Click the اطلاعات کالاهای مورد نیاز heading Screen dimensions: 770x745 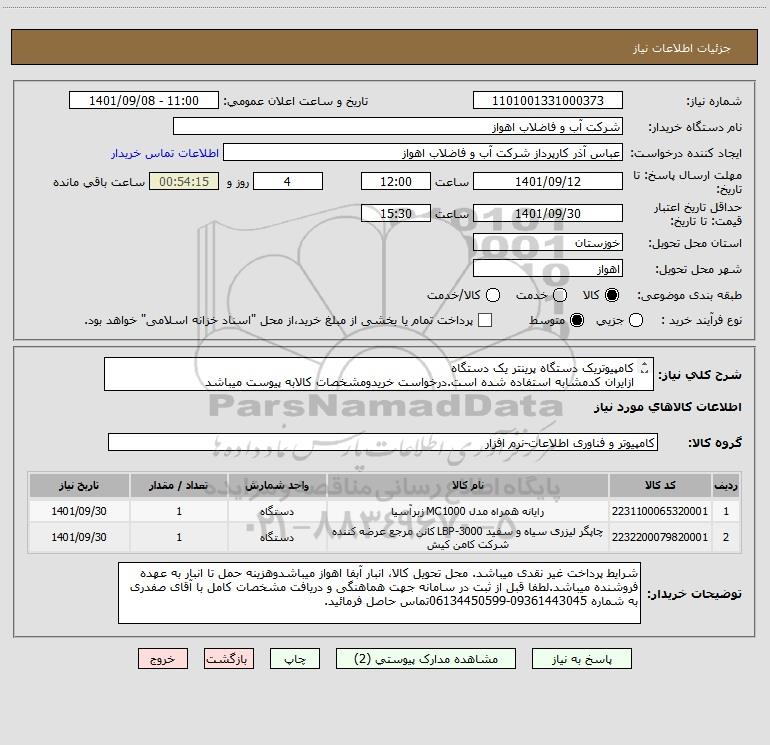668,407
